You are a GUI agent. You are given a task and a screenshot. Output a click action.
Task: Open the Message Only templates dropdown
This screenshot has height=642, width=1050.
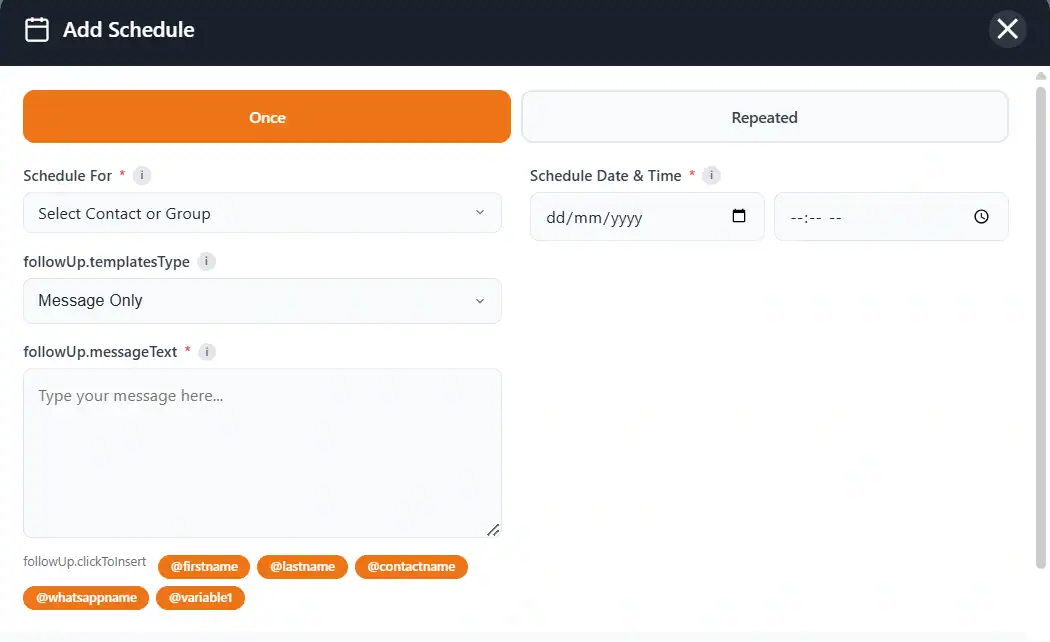coord(262,300)
